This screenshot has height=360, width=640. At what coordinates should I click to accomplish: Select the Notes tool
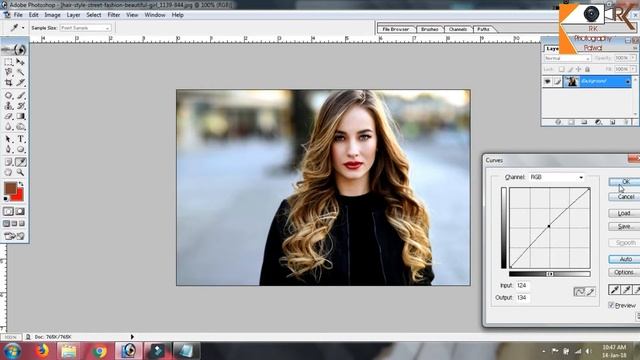(9, 162)
